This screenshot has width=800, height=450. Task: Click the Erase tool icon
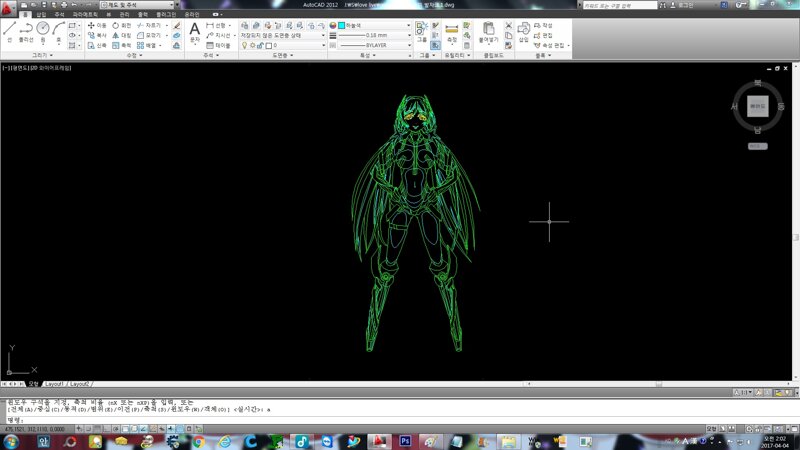click(177, 25)
